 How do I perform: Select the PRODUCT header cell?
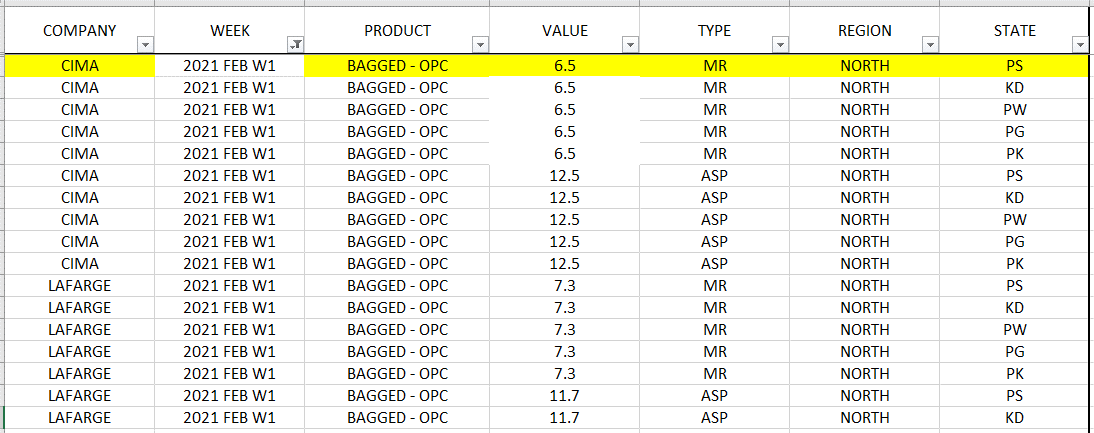point(397,31)
